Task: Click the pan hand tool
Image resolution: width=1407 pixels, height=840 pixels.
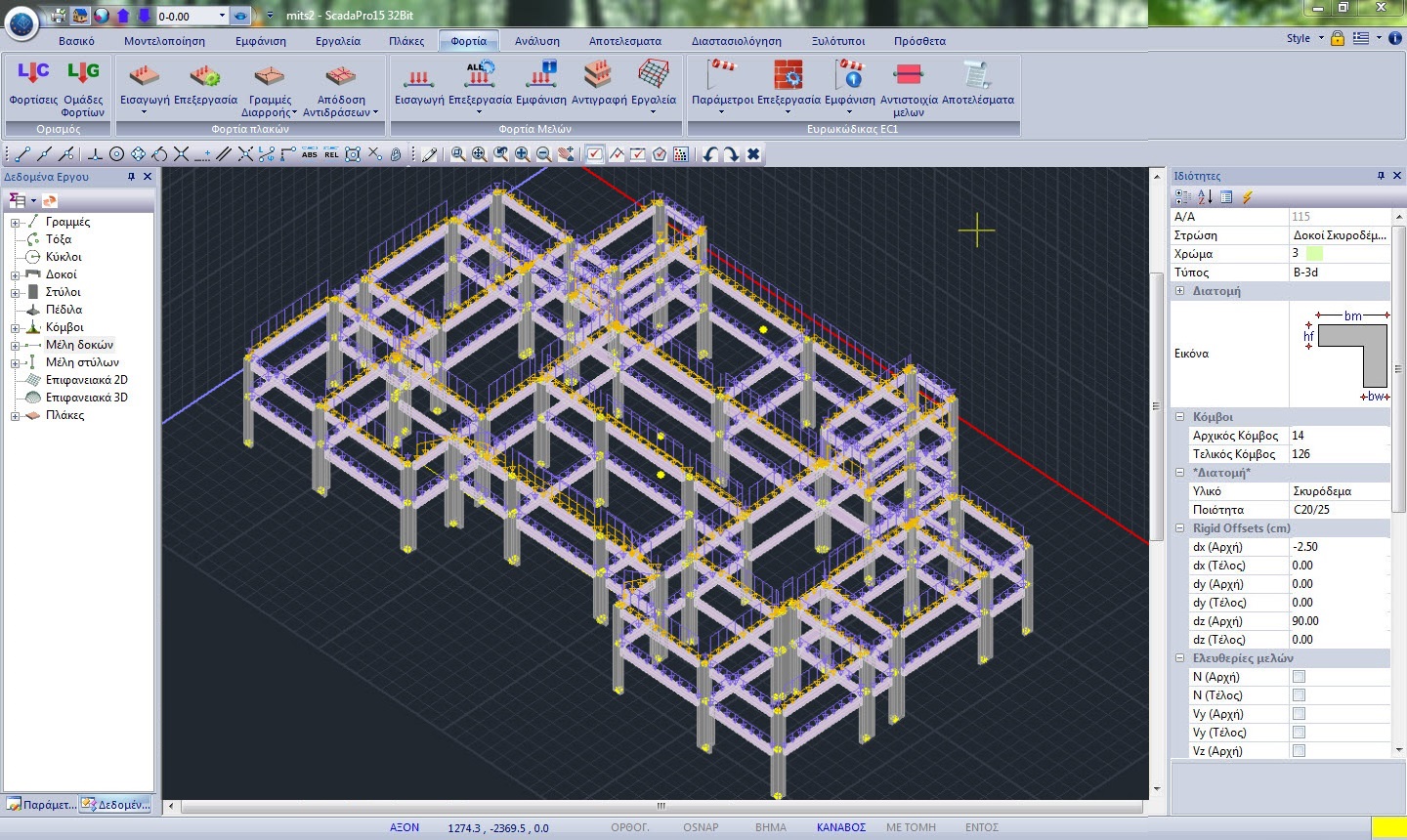Action: (566, 154)
